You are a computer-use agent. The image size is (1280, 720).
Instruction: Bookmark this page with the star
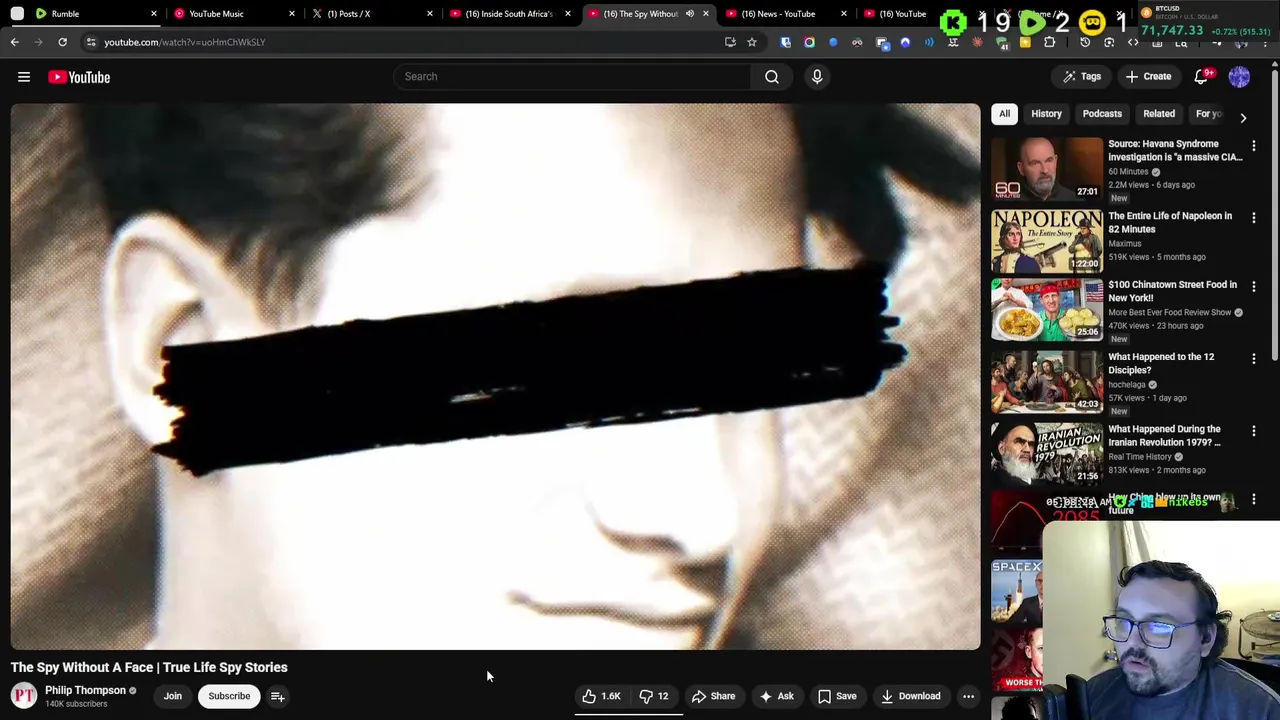pos(752,42)
